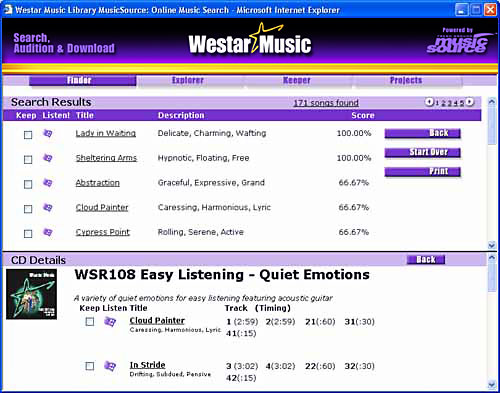Viewport: 500px width, 393px height.
Task: Check Keep box for Sheltering Arms
Action: [28, 160]
